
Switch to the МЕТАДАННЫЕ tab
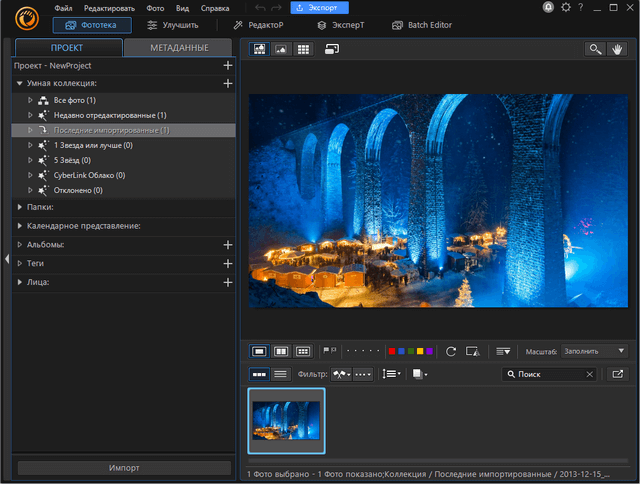point(179,48)
